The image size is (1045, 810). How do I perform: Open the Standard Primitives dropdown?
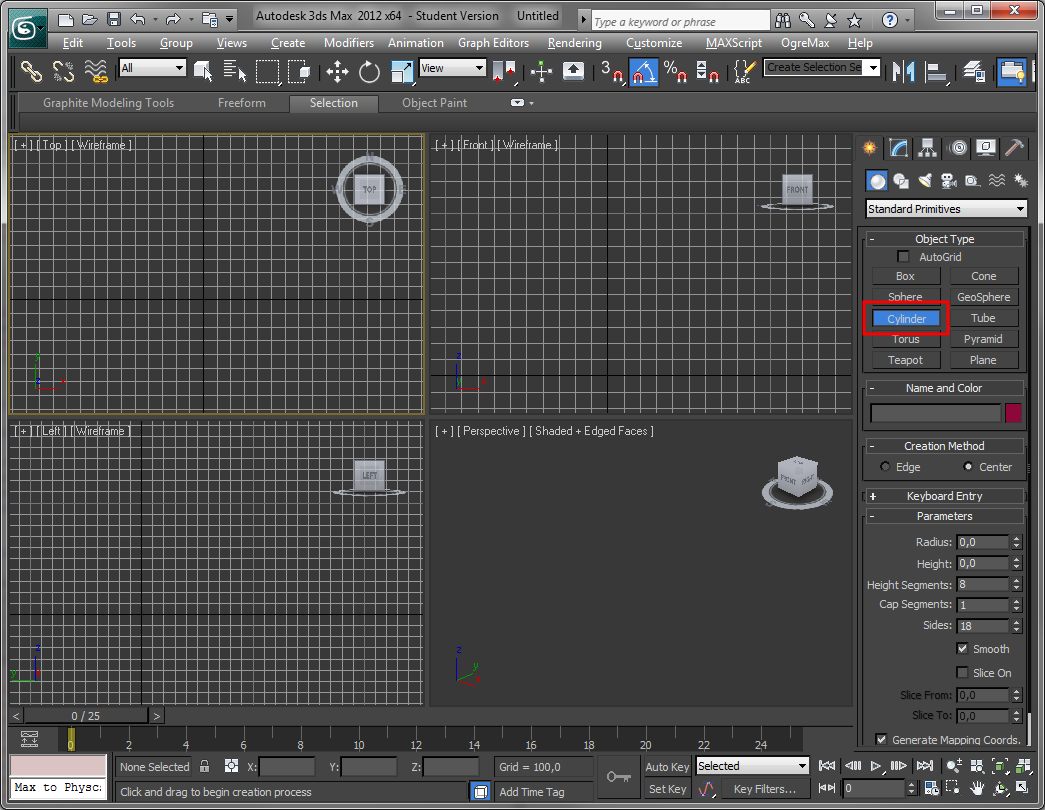945,208
